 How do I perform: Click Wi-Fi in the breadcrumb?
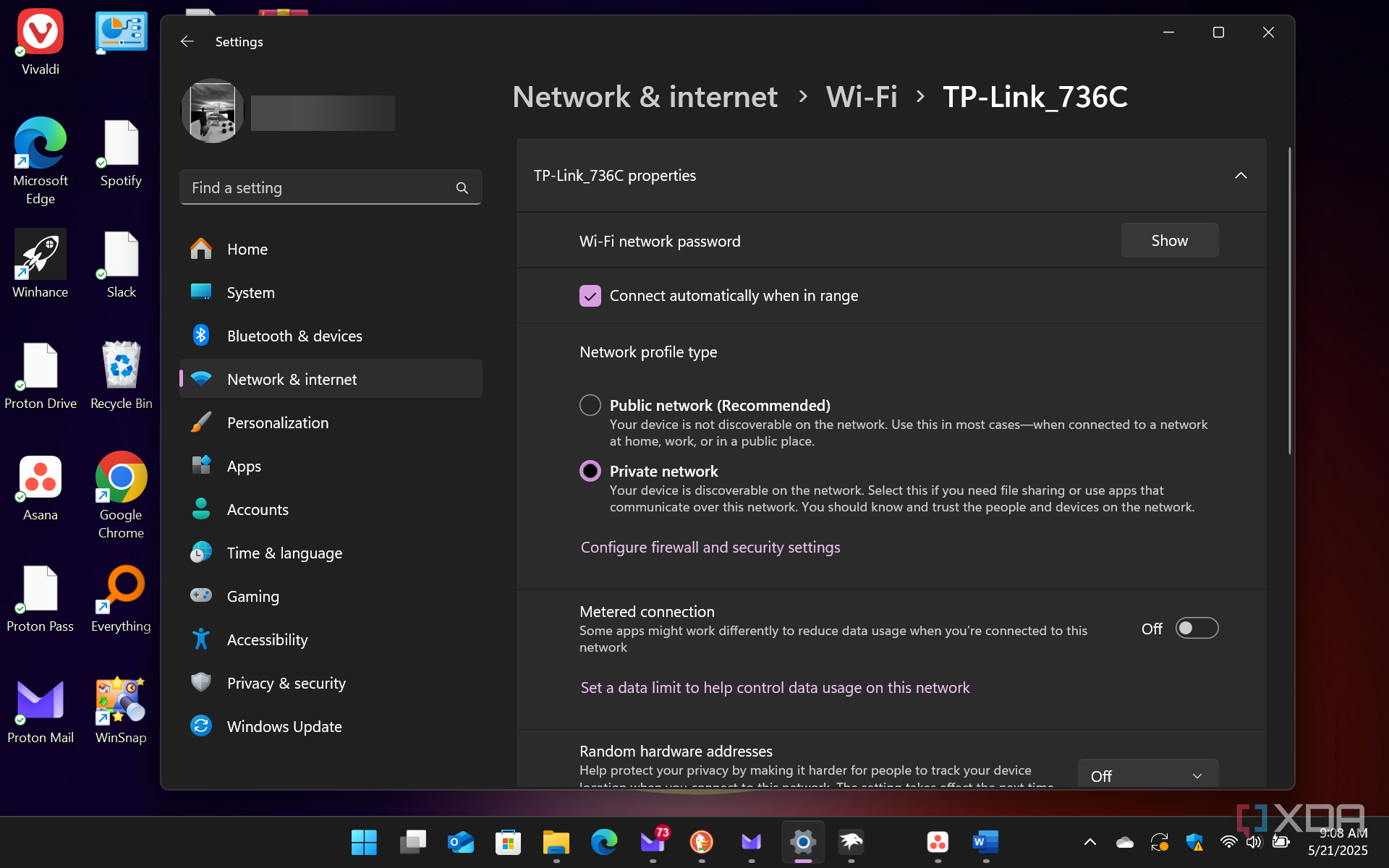tap(862, 97)
